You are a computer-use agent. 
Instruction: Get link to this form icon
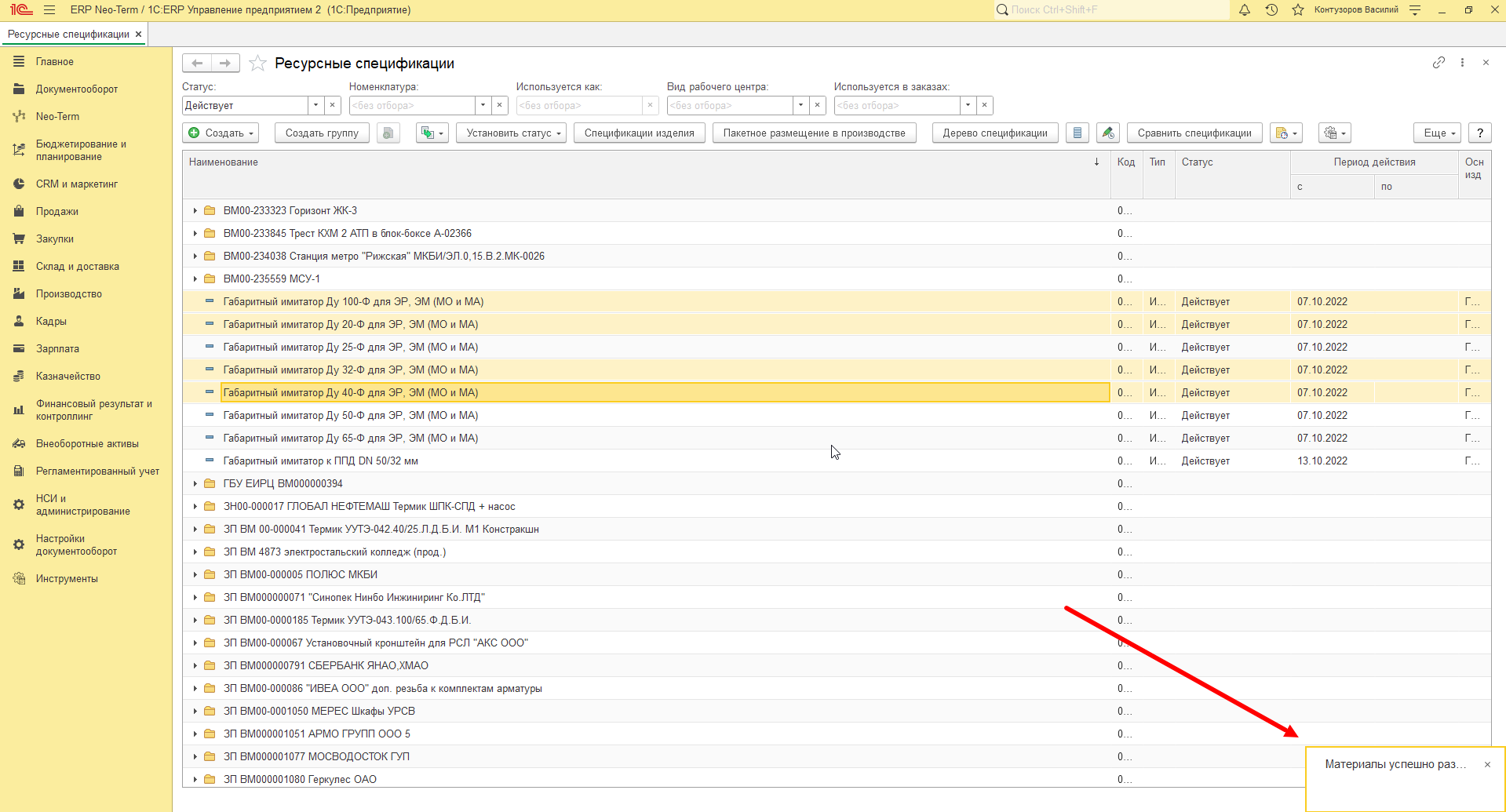(x=1439, y=63)
